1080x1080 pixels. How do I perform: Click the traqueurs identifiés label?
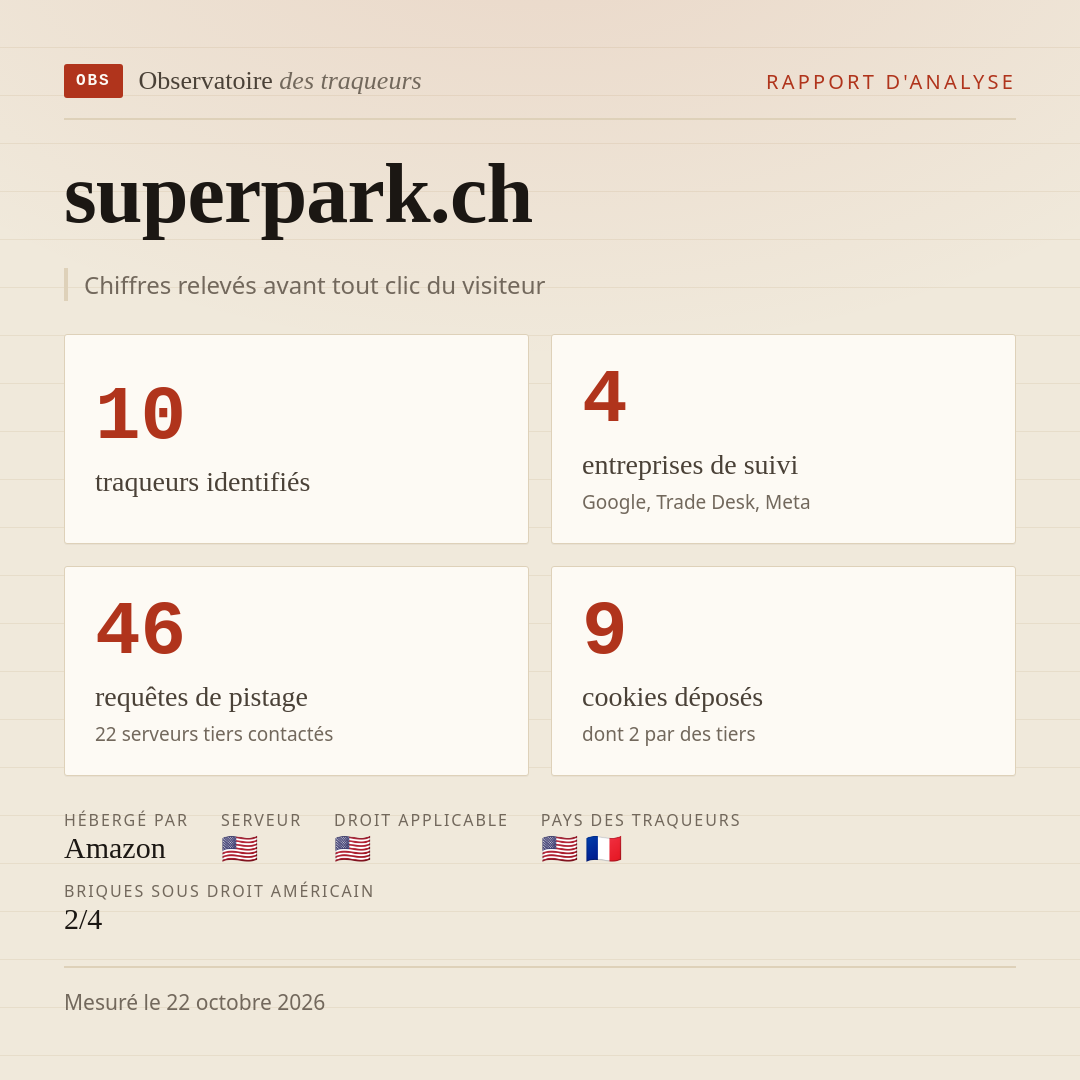pyautogui.click(x=202, y=481)
